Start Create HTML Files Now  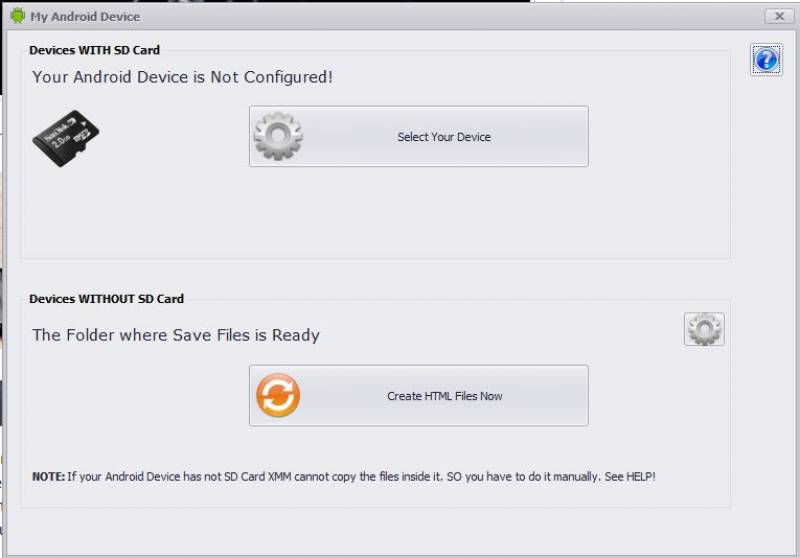click(418, 395)
